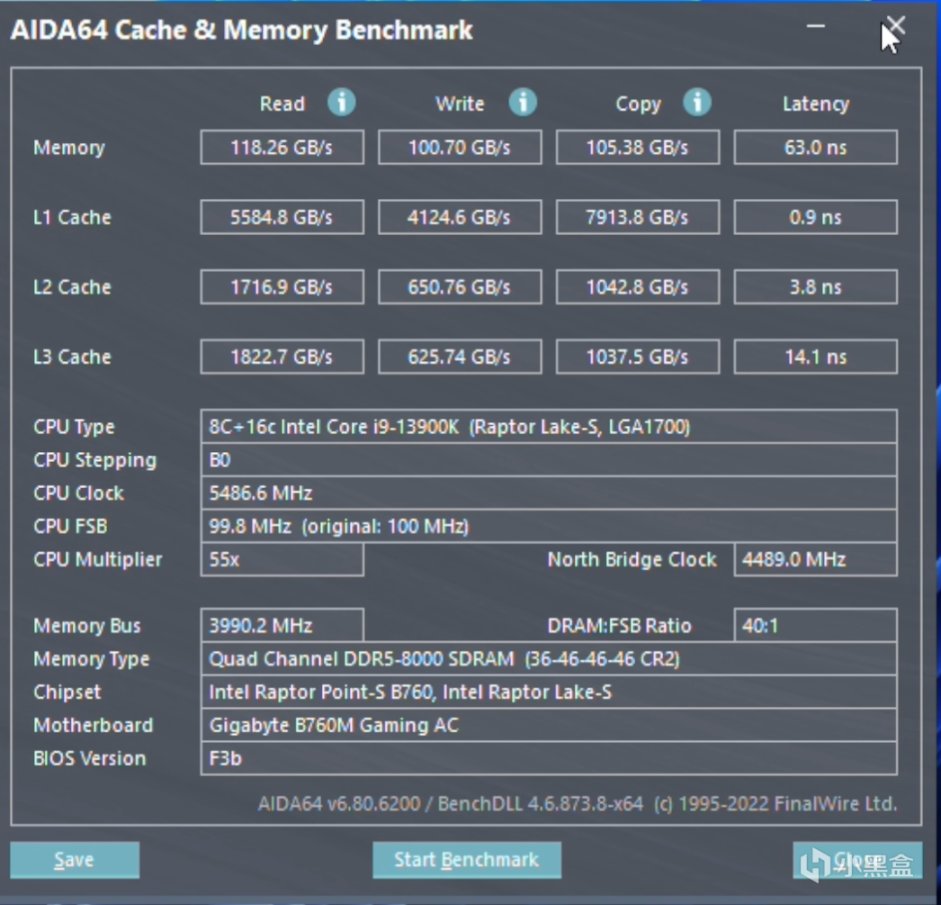This screenshot has width=941, height=905.
Task: Click the Save button
Action: [74, 860]
